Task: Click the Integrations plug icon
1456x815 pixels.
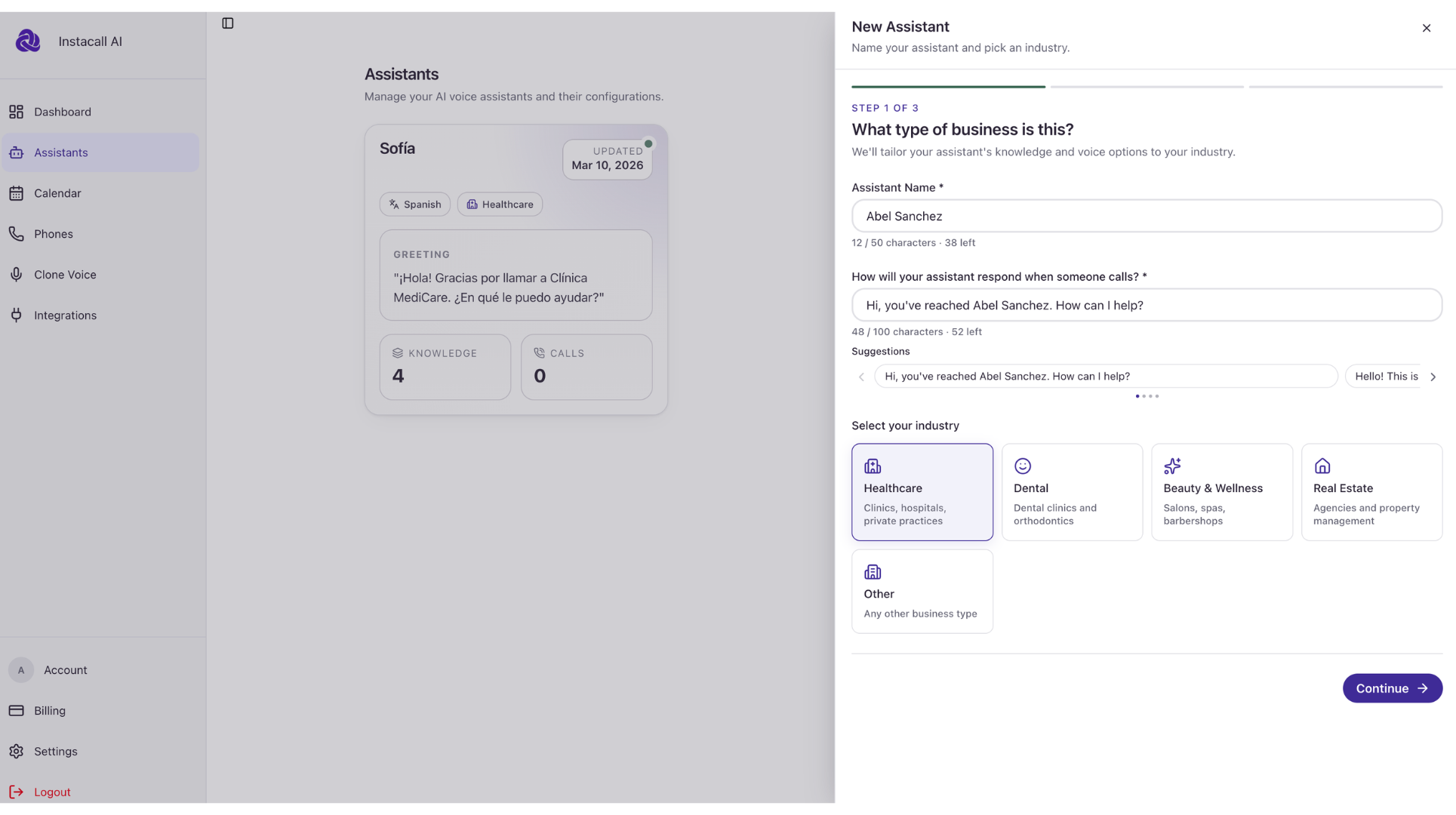Action: 16,315
